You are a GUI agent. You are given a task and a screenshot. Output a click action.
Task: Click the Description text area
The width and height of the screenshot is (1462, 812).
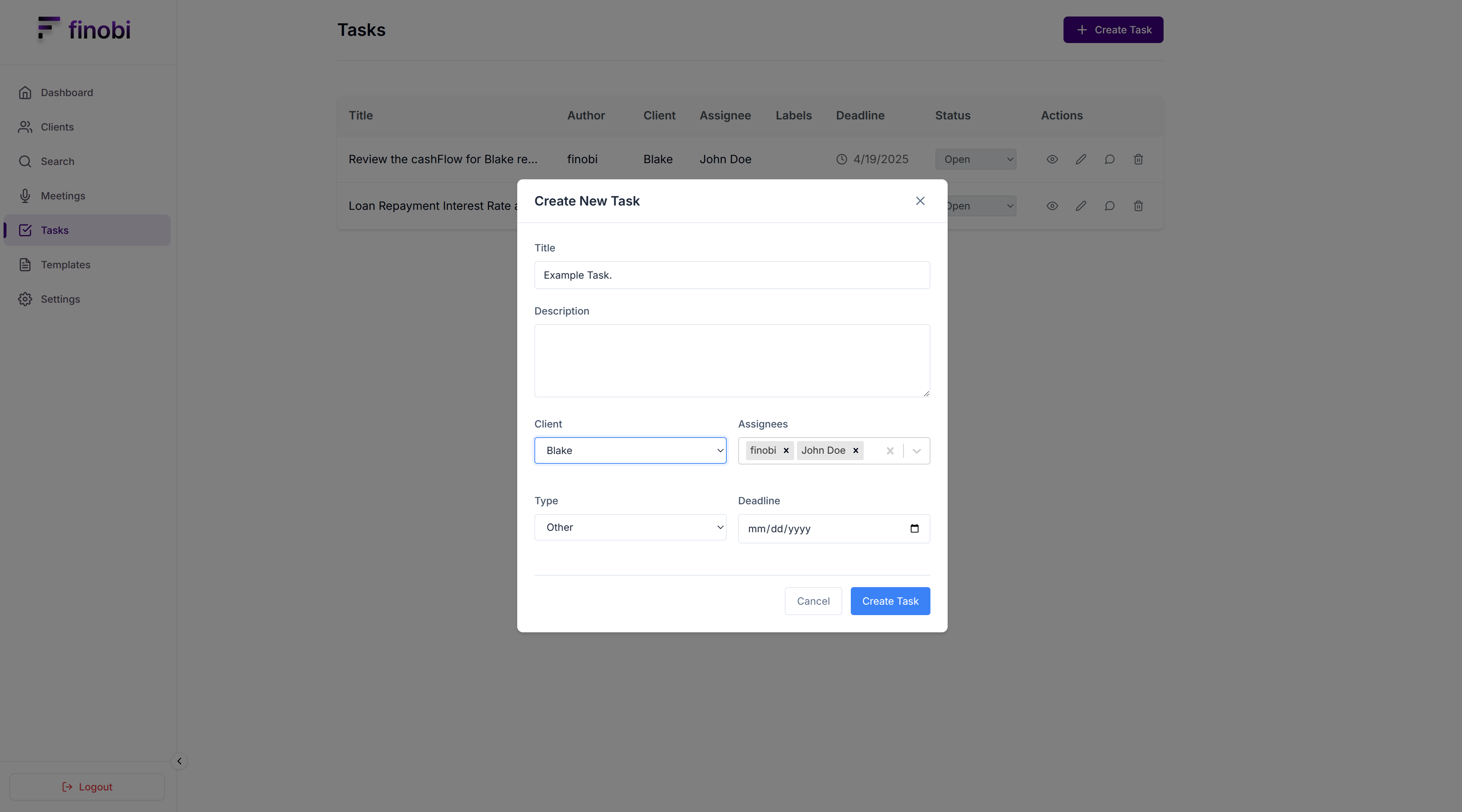[x=732, y=361]
